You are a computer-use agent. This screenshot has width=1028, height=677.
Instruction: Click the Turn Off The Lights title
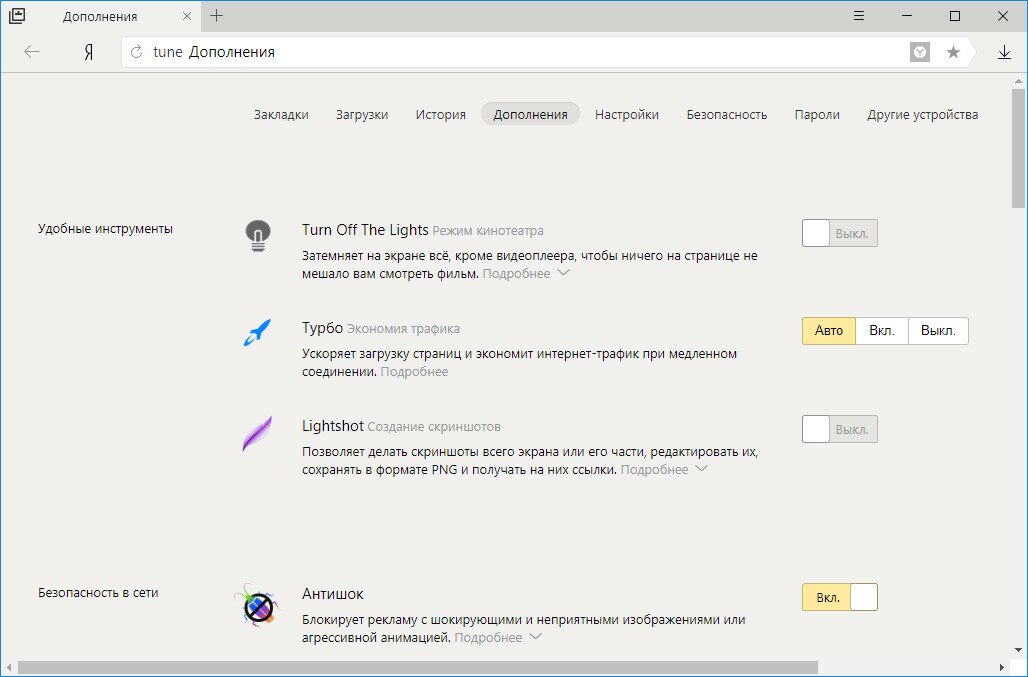click(365, 230)
